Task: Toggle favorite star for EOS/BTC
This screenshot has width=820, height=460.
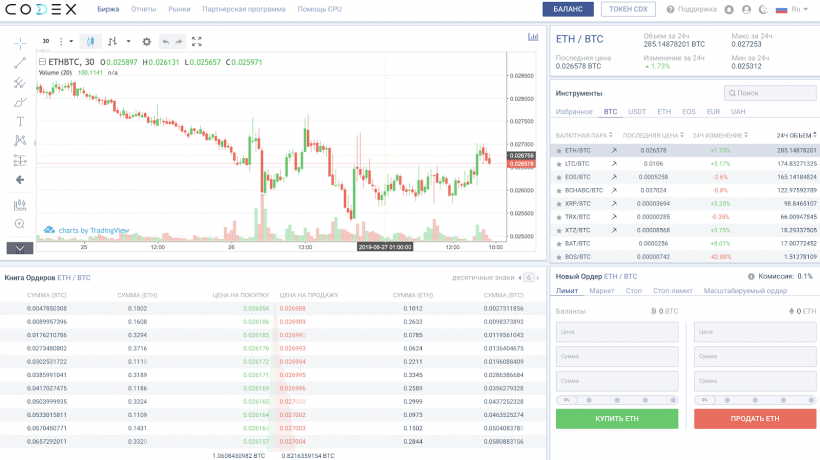Action: tap(559, 178)
